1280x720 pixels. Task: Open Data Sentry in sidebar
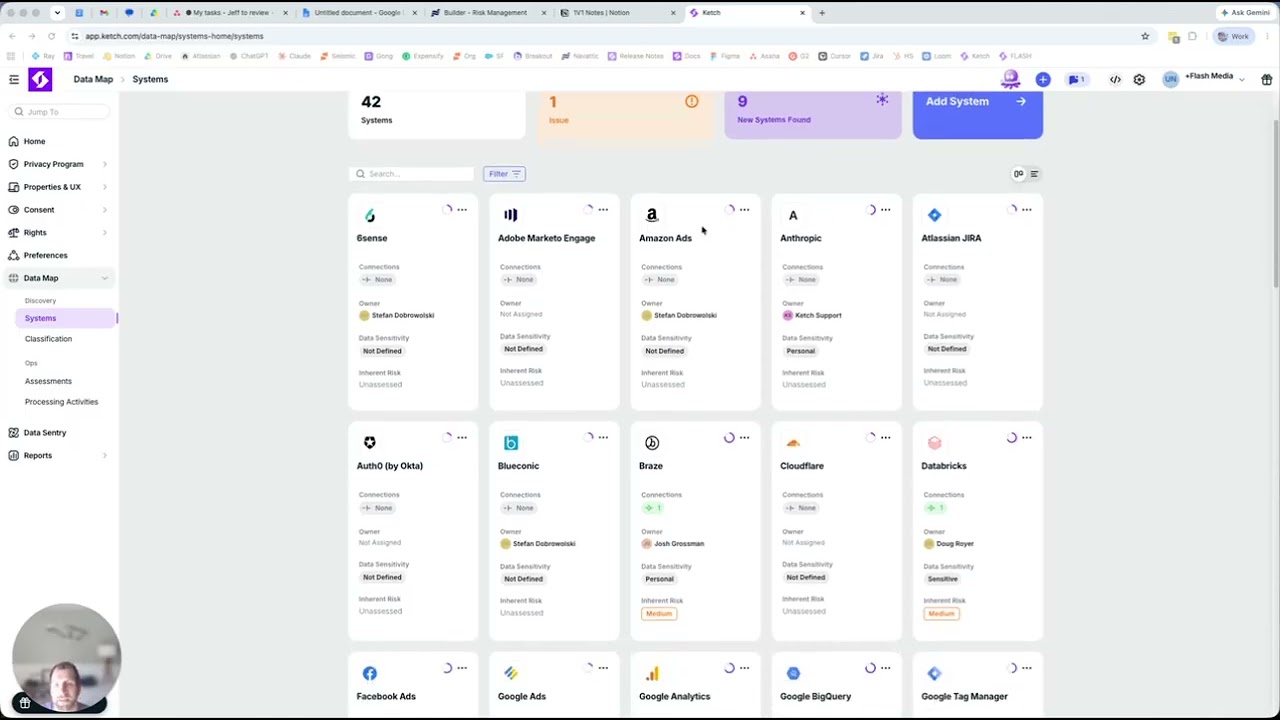click(45, 433)
